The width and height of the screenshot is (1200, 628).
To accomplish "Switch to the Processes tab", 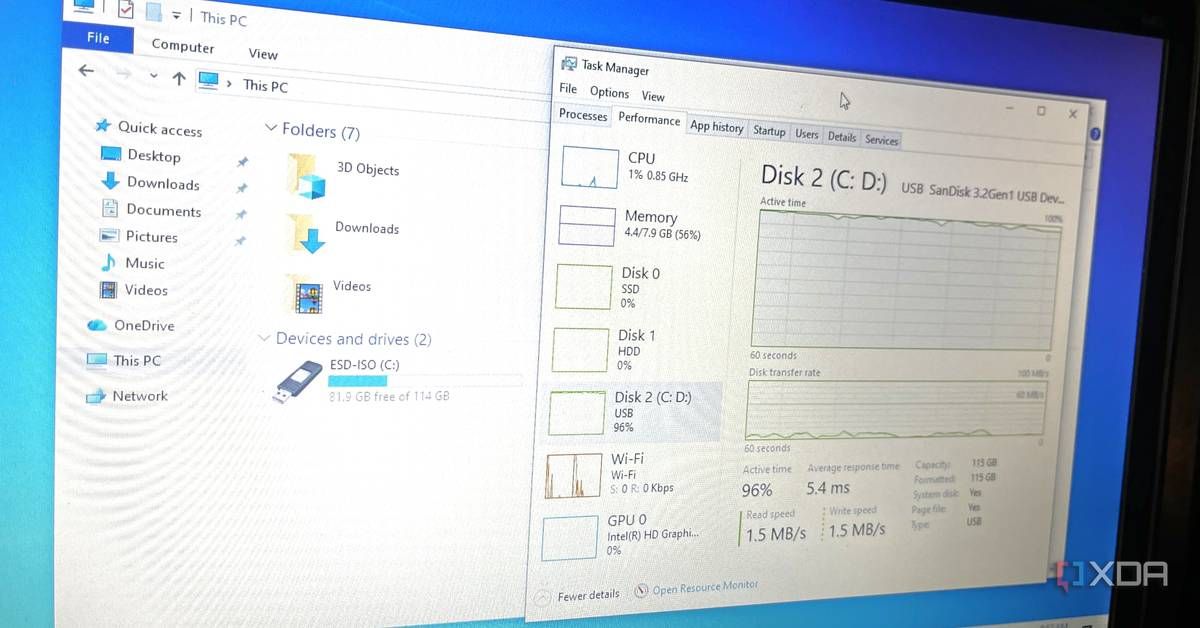I will 583,115.
